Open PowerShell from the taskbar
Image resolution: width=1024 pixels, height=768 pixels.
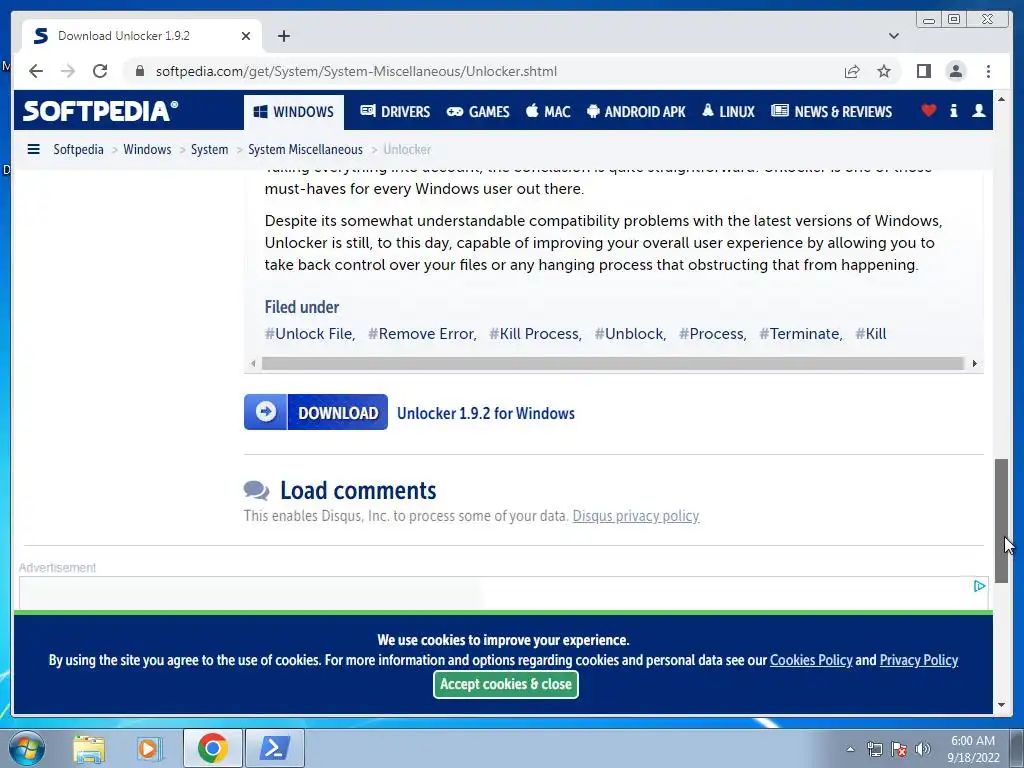click(x=274, y=748)
